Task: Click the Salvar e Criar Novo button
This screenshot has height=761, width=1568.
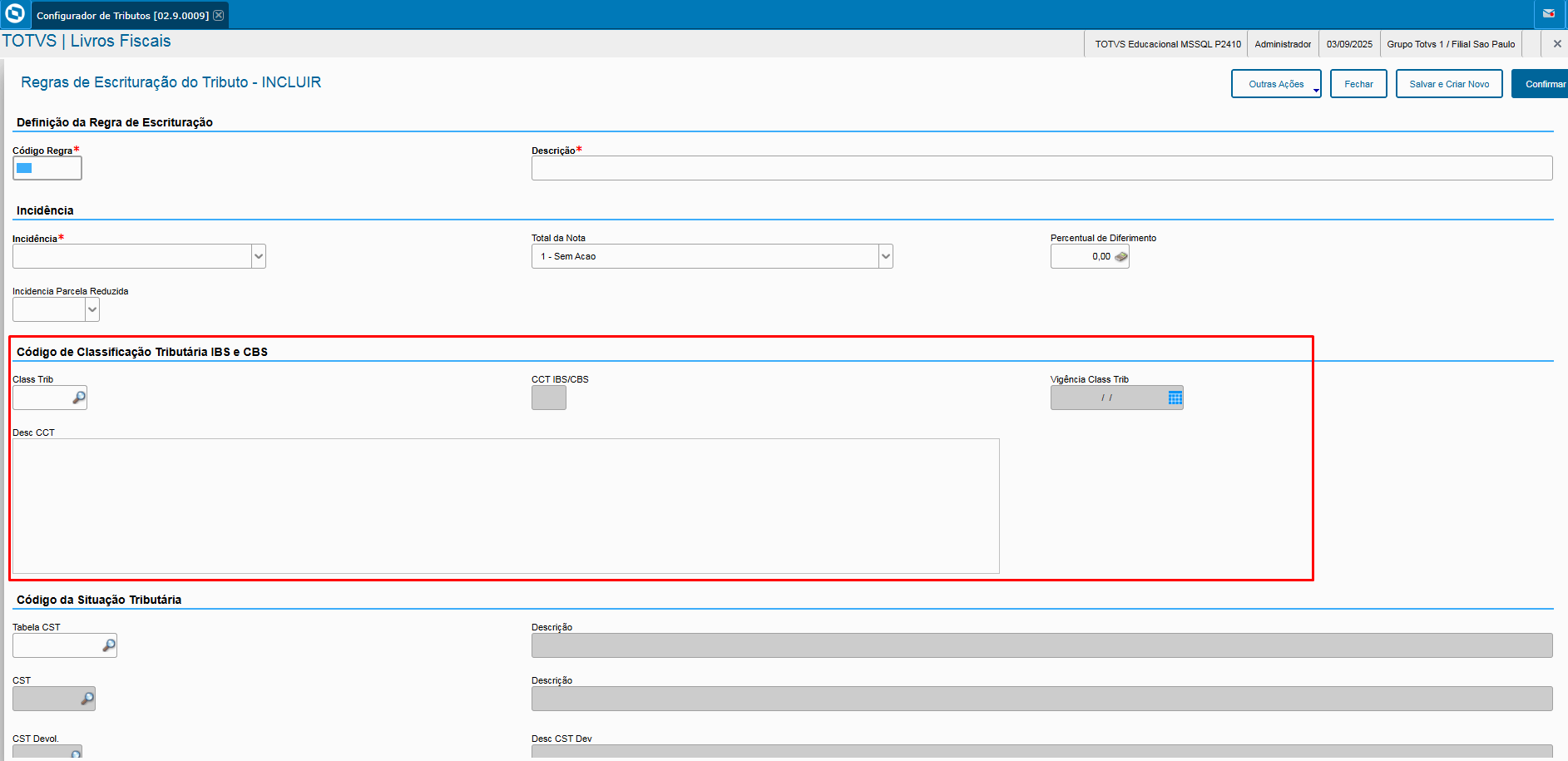Action: click(x=1448, y=83)
